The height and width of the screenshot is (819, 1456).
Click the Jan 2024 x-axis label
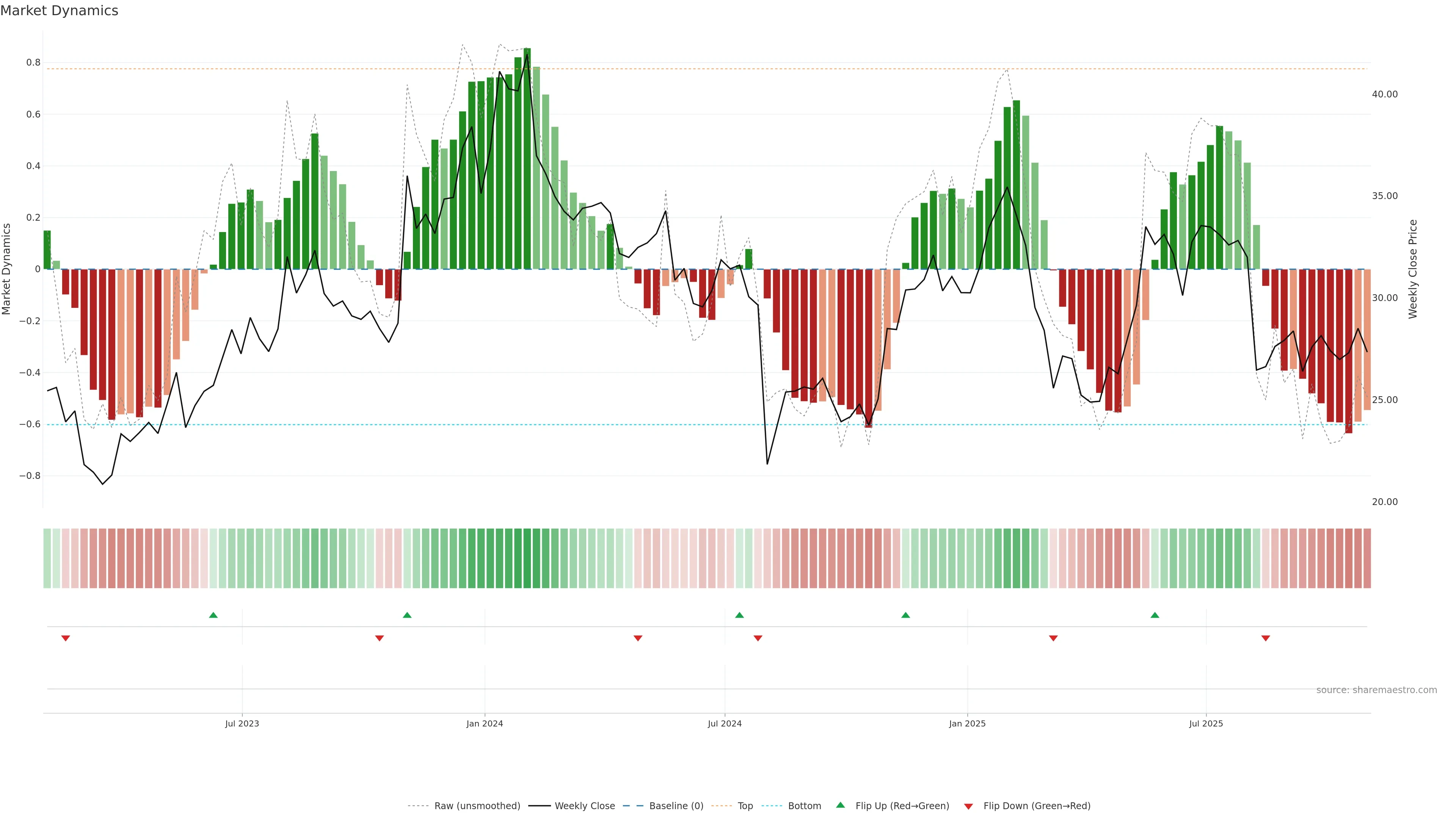pyautogui.click(x=485, y=723)
